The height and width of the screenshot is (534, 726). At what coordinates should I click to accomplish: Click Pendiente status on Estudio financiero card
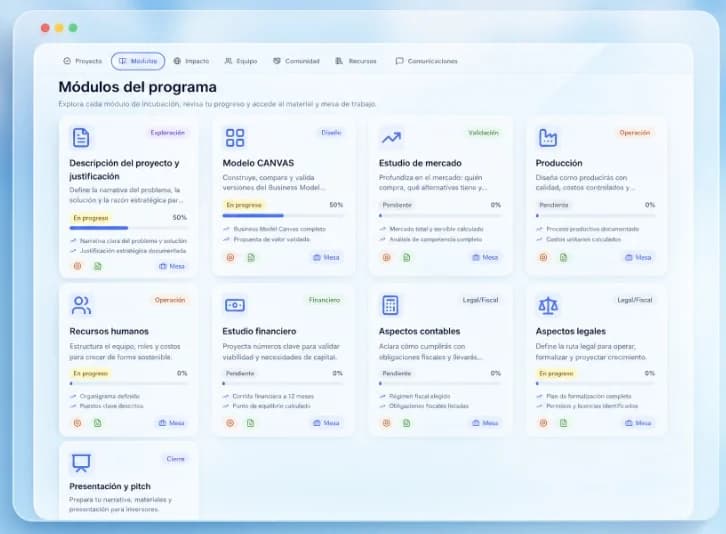pyautogui.click(x=240, y=373)
